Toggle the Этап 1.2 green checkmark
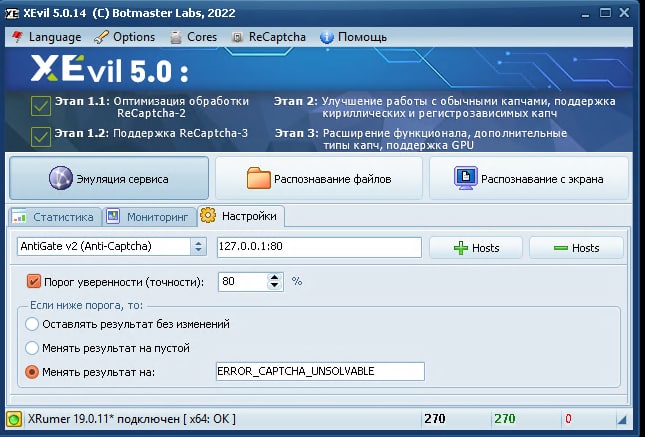 click(x=41, y=137)
